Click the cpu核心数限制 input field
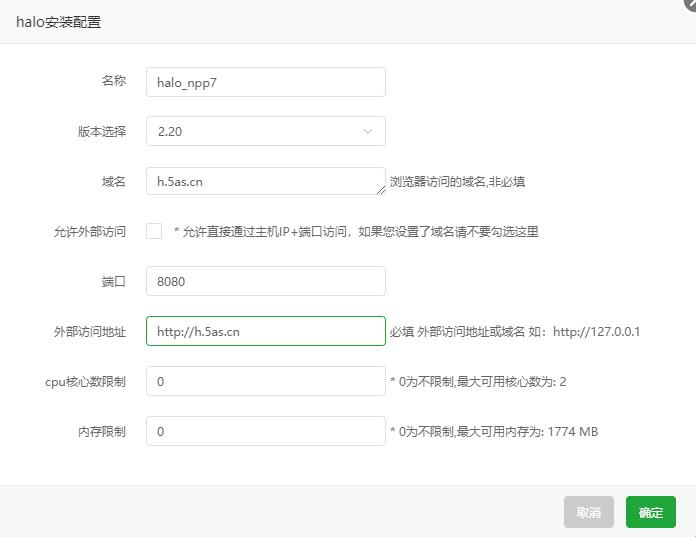Viewport: 696px width, 537px height. pyautogui.click(x=265, y=381)
